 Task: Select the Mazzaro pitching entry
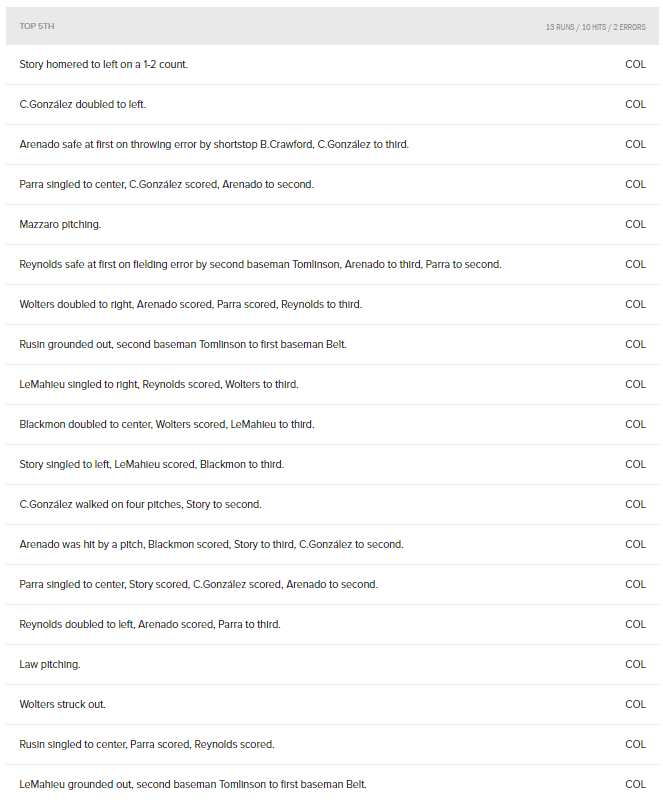[60, 224]
